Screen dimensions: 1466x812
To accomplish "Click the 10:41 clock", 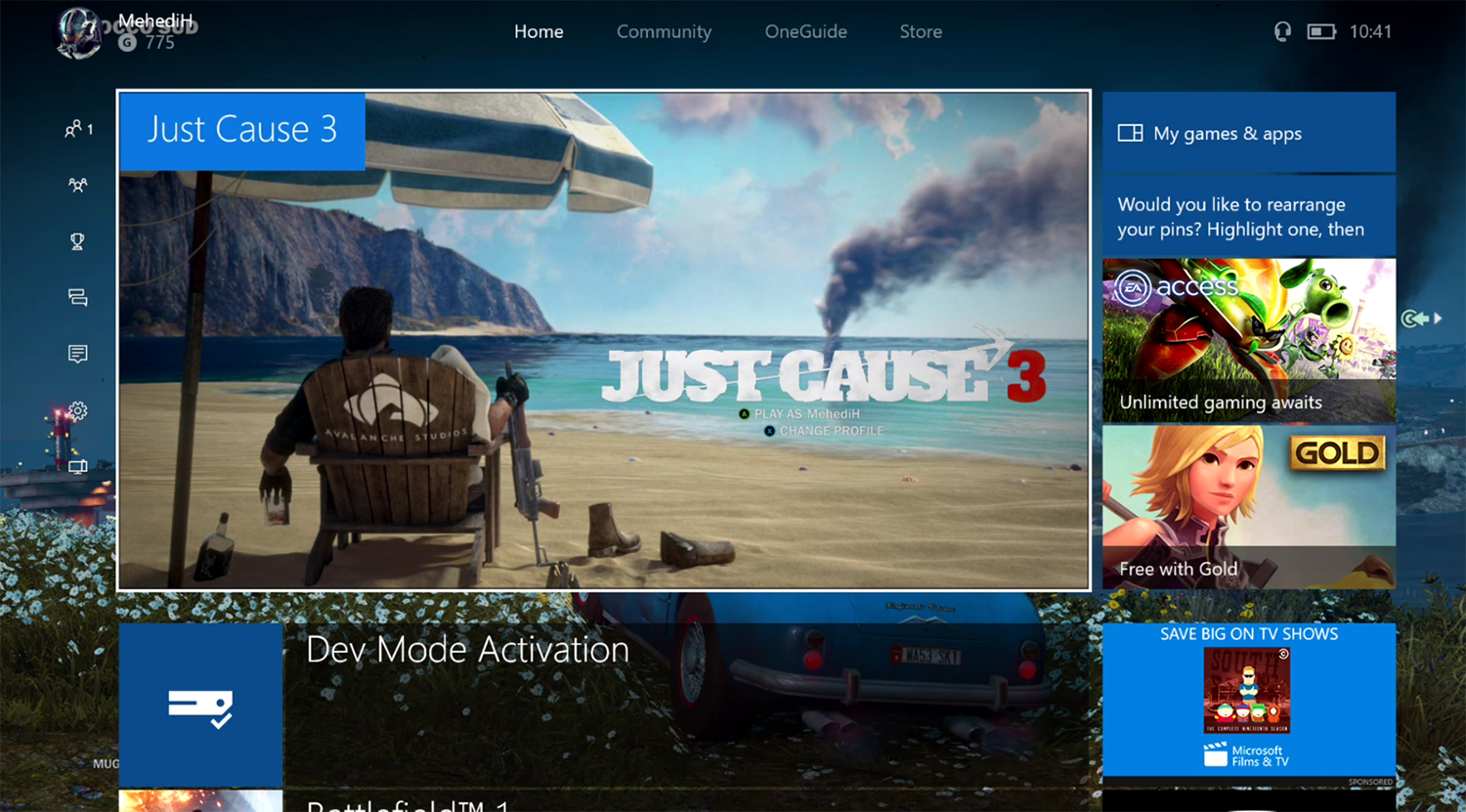I will tap(1370, 31).
